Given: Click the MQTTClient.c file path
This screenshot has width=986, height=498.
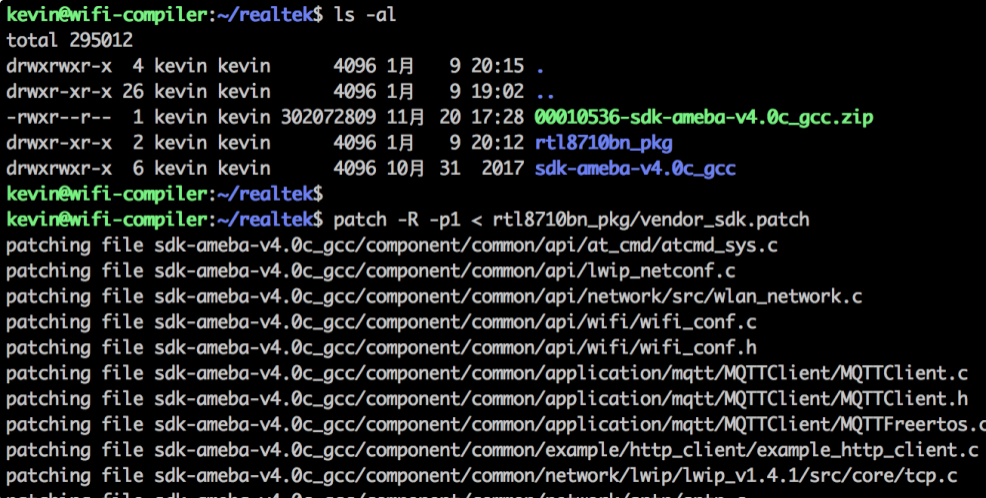Looking at the screenshot, I should 561,374.
